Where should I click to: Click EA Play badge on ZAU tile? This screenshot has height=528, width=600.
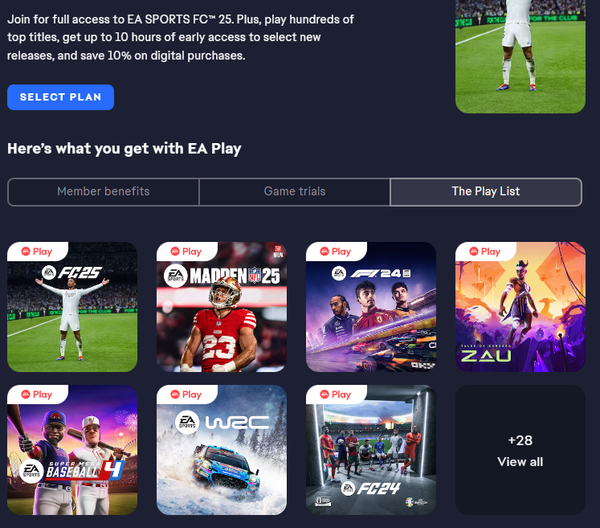click(x=485, y=251)
